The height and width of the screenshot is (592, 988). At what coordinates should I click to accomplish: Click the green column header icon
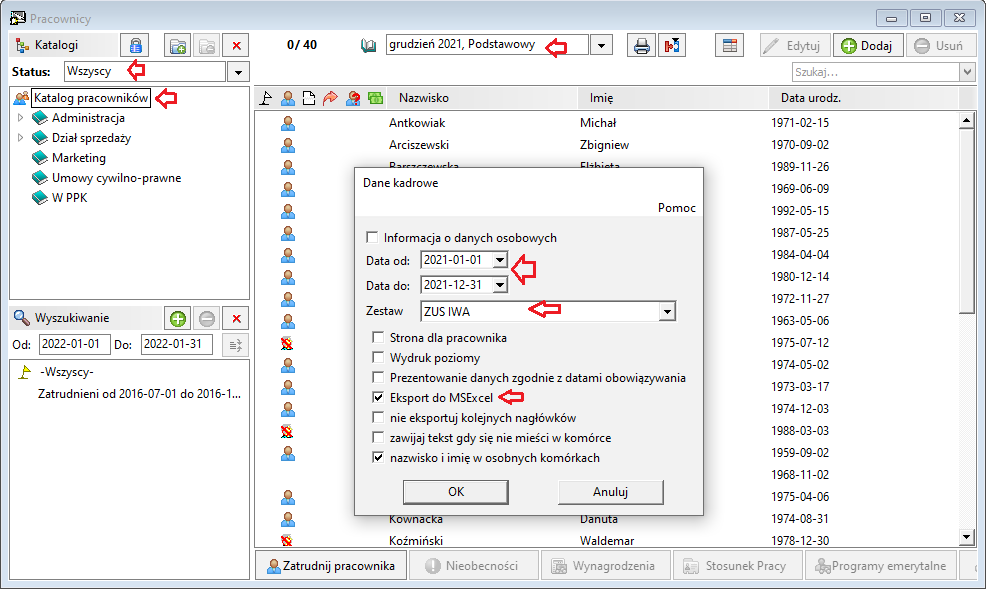[x=376, y=98]
